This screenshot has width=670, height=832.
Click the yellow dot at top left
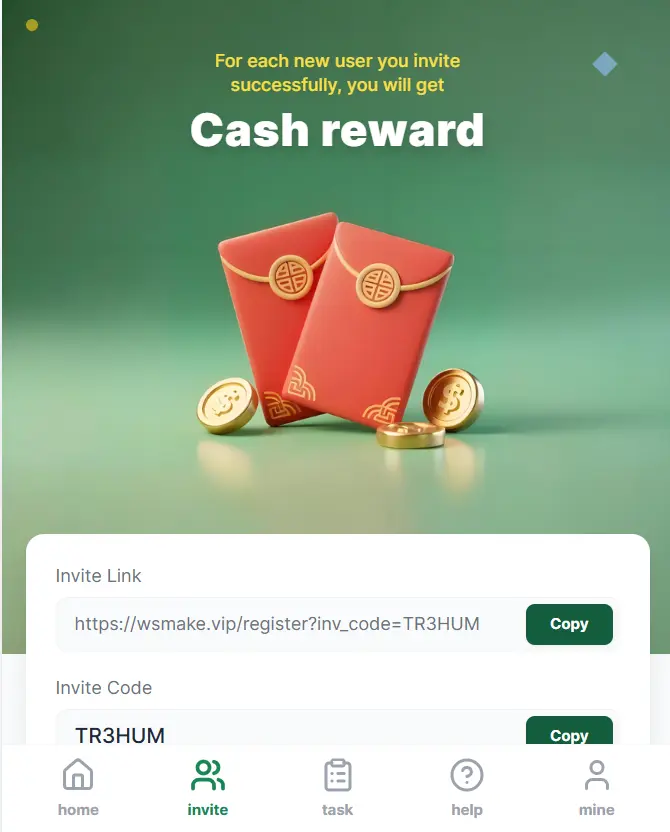pos(32,25)
